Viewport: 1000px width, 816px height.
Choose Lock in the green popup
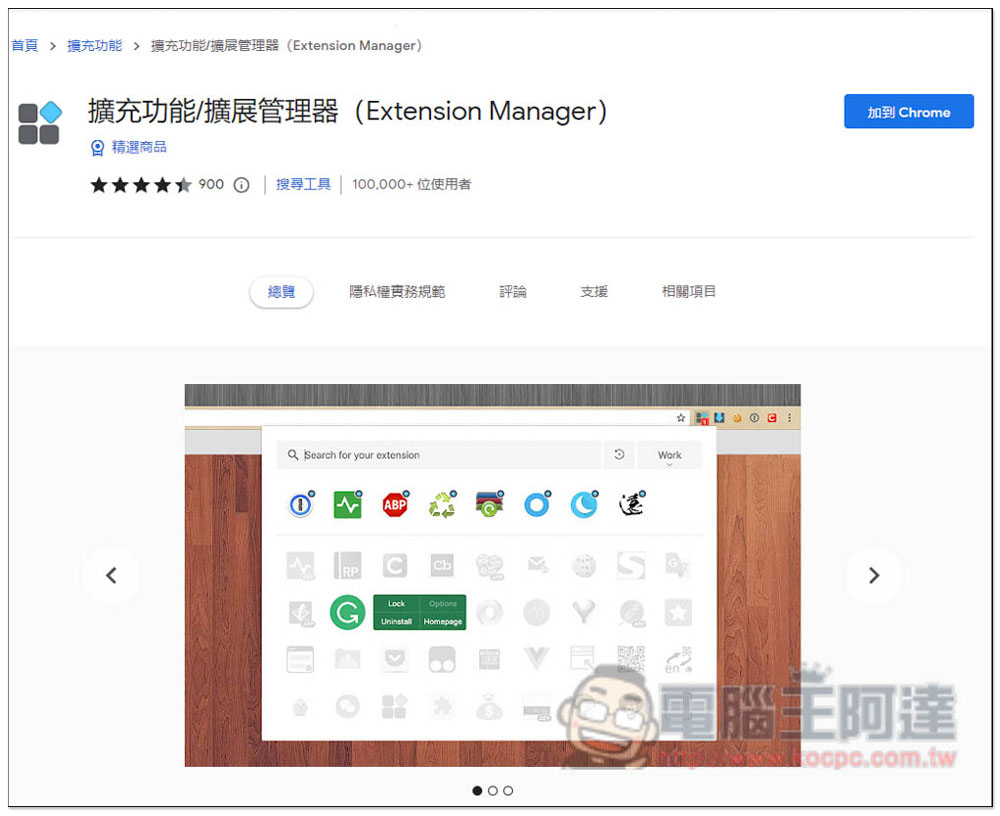[396, 604]
